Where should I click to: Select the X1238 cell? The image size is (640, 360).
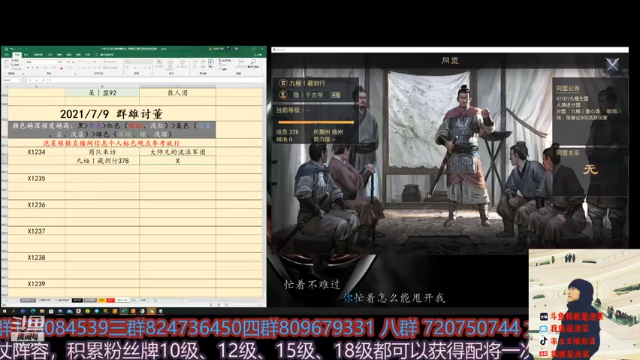[x=36, y=258]
